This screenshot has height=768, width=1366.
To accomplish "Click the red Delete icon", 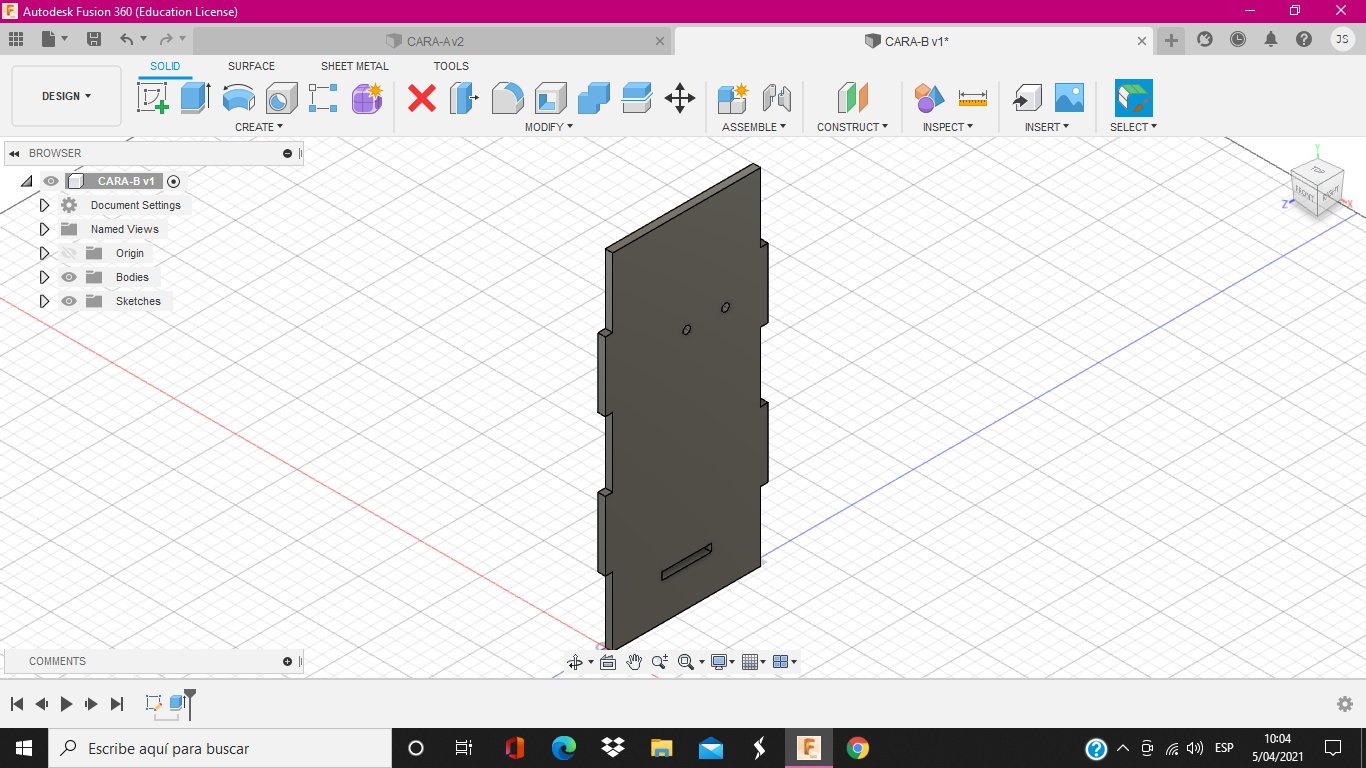I will coord(422,98).
